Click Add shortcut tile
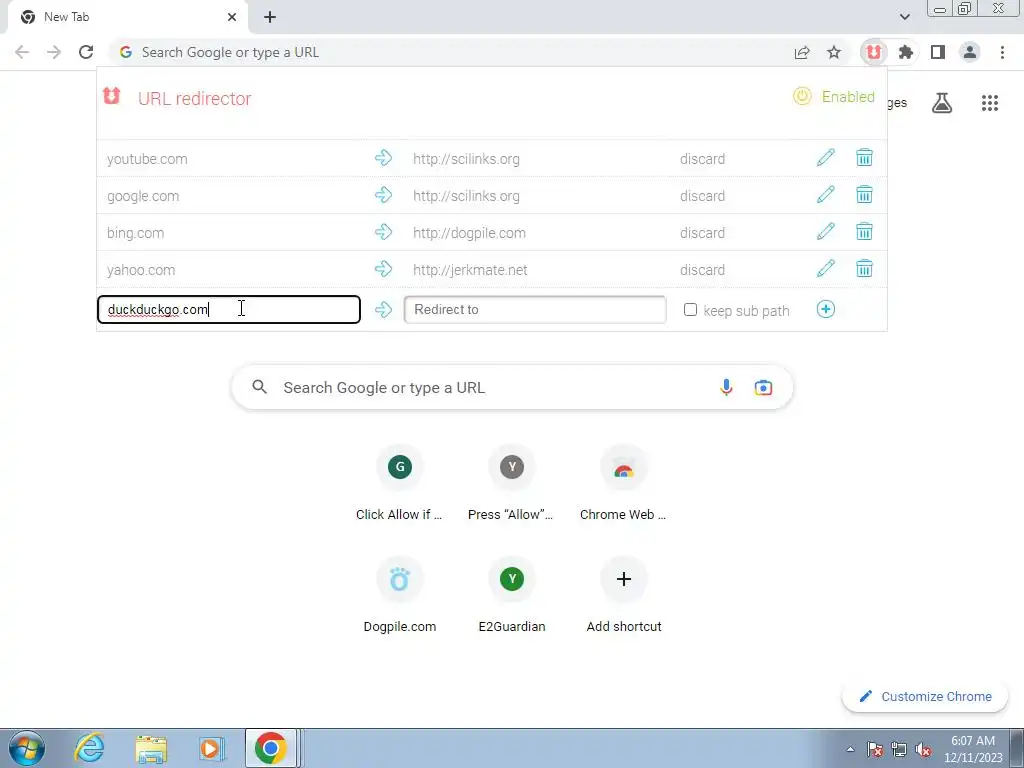This screenshot has height=768, width=1024. tap(624, 596)
